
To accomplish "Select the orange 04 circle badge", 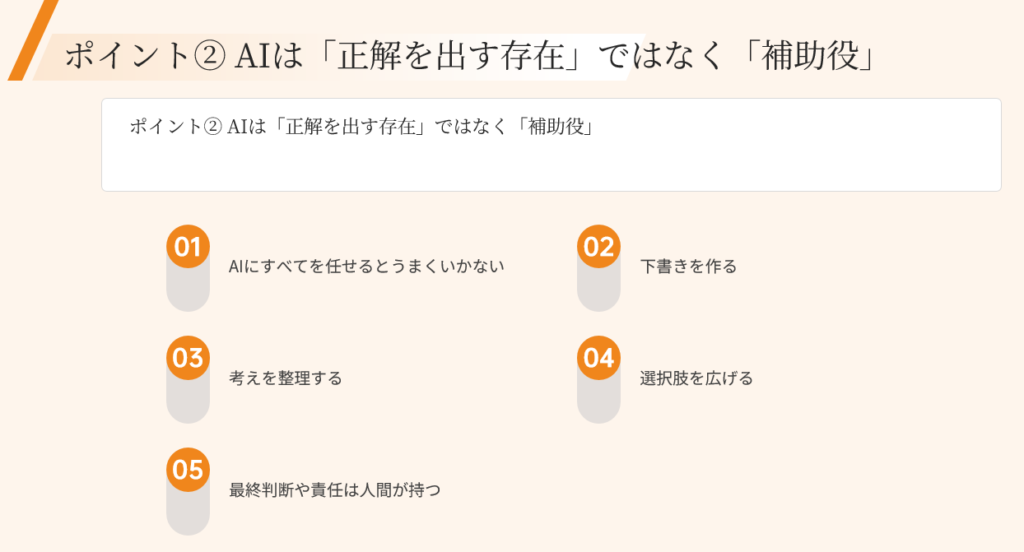I will pyautogui.click(x=598, y=358).
